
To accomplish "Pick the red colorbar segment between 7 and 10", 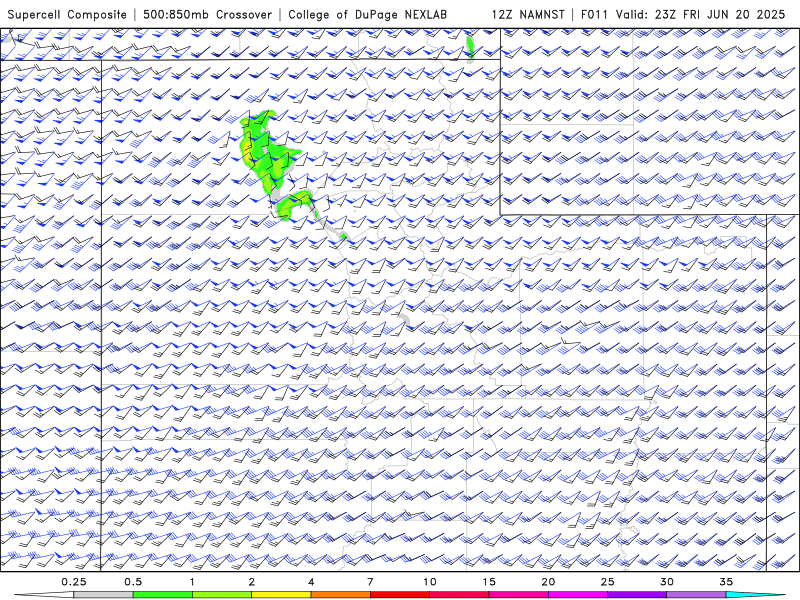I will pyautogui.click(x=400, y=595).
